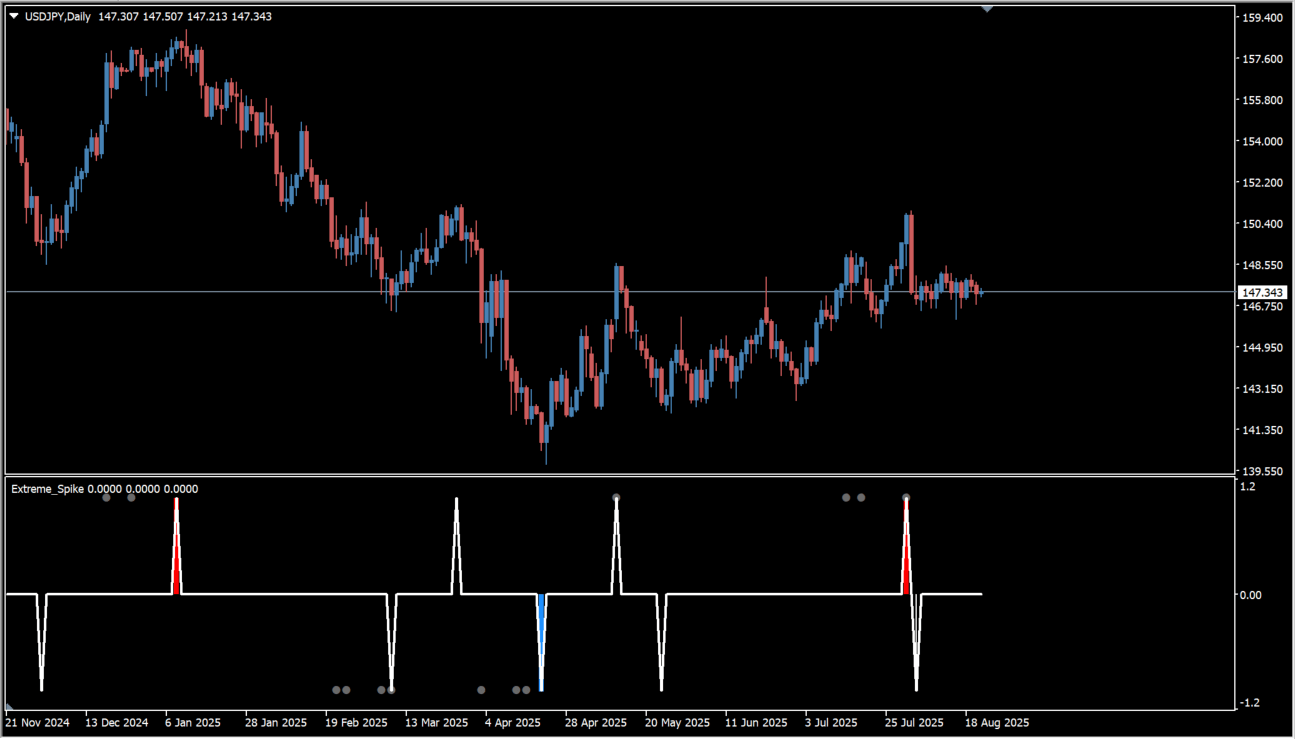Click the 4 Apr 2025 date label

click(x=513, y=722)
